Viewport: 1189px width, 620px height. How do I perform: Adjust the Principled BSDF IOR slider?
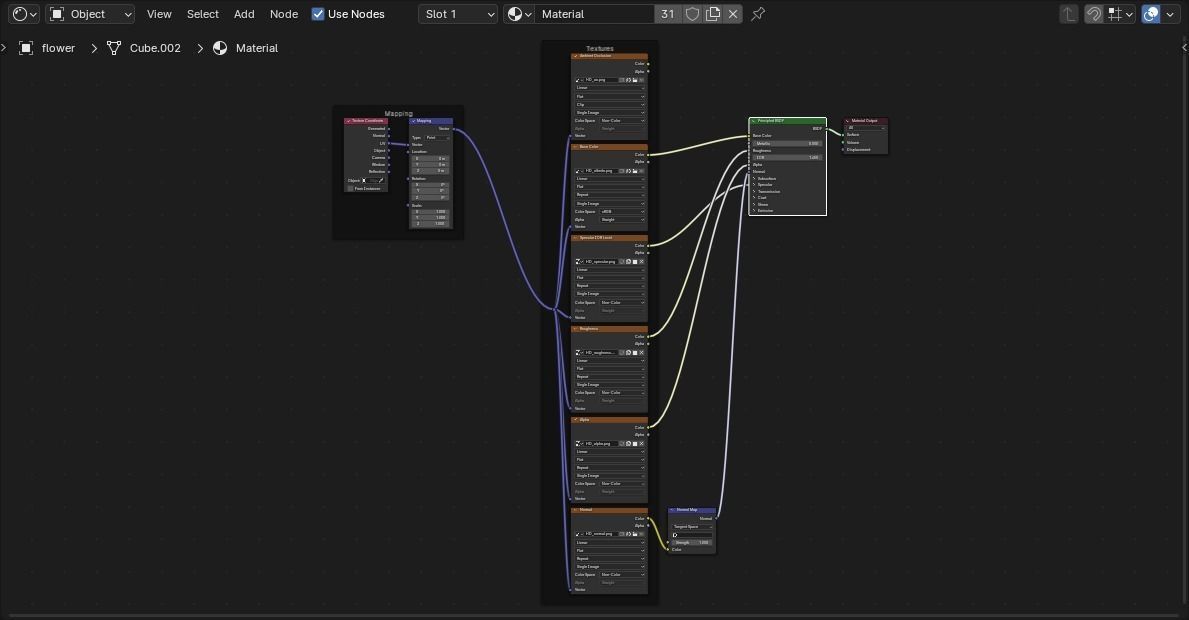tap(787, 158)
